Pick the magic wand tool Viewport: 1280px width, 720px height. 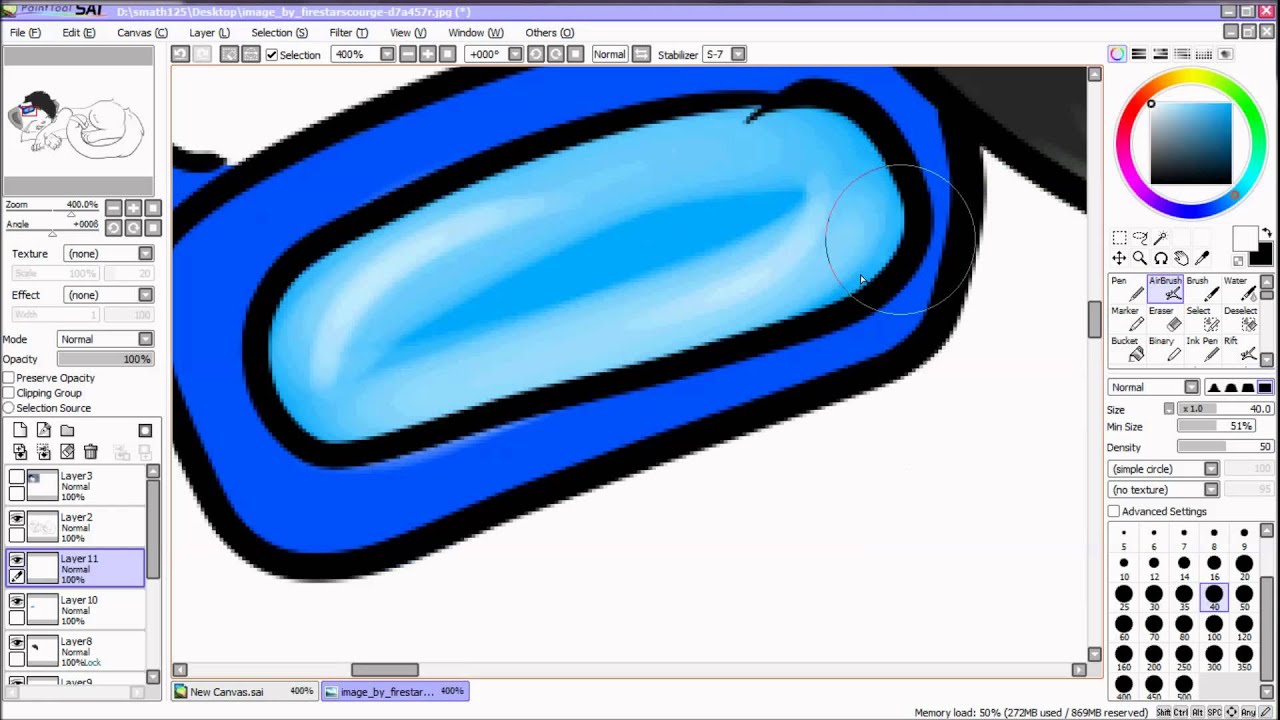pyautogui.click(x=1161, y=238)
